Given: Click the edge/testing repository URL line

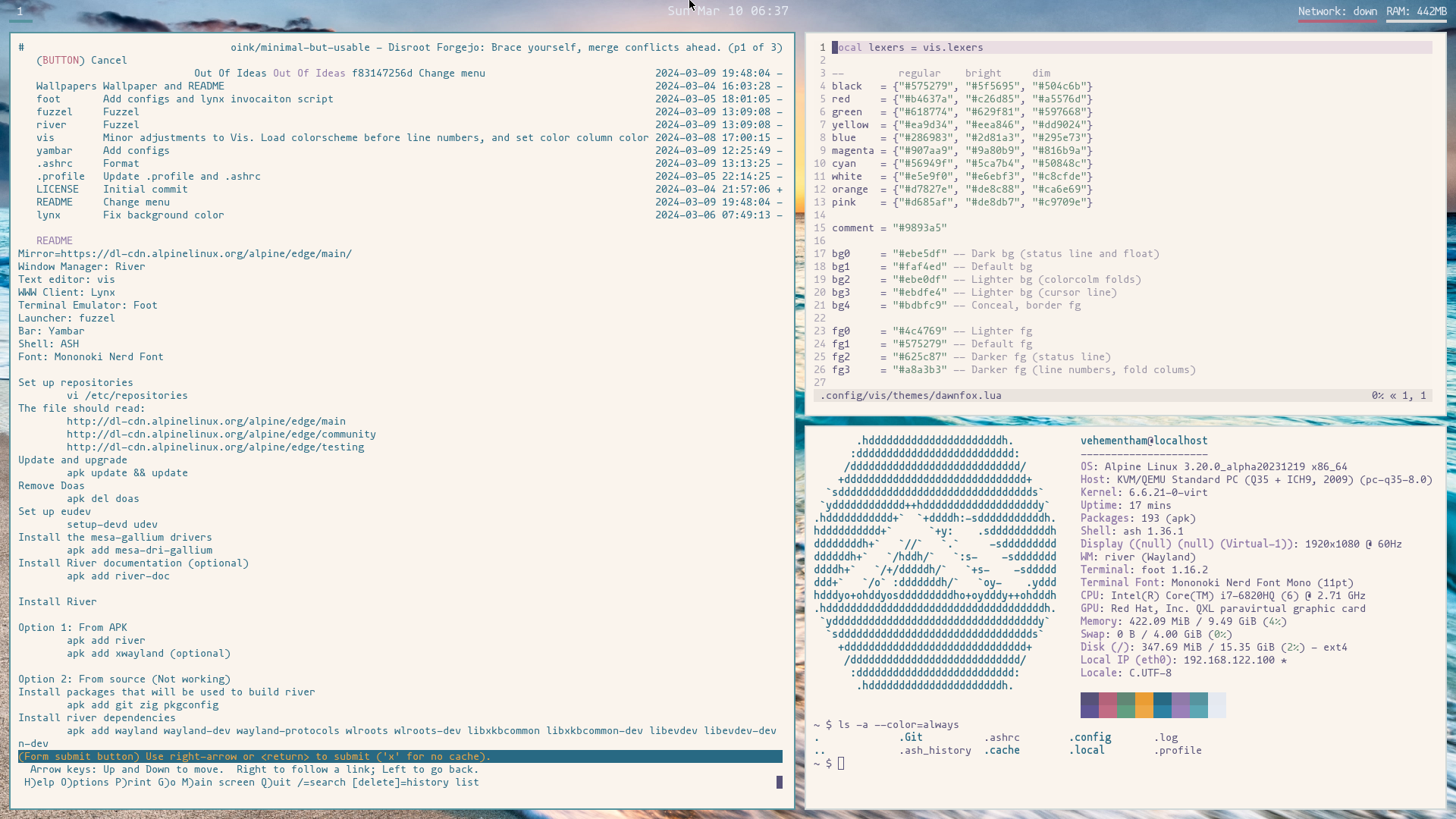Looking at the screenshot, I should [215, 447].
